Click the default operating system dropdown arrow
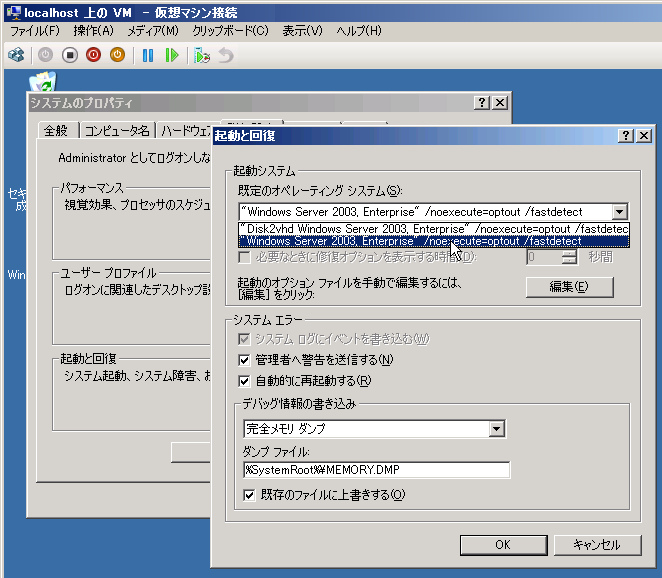 point(619,212)
